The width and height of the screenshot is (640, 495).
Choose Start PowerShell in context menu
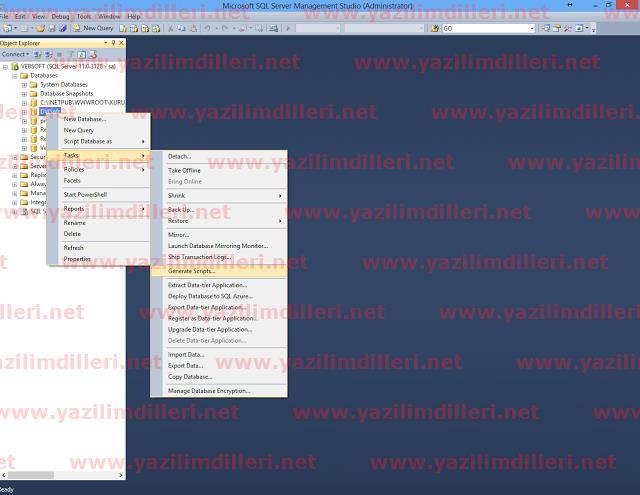pos(99,195)
